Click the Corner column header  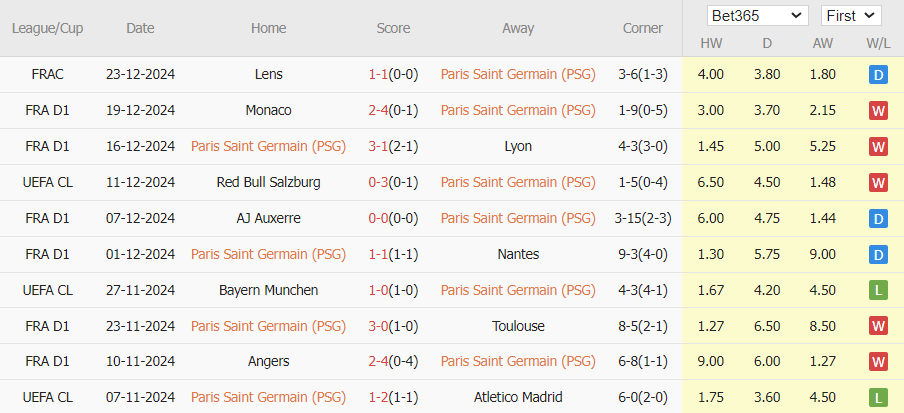tap(643, 29)
